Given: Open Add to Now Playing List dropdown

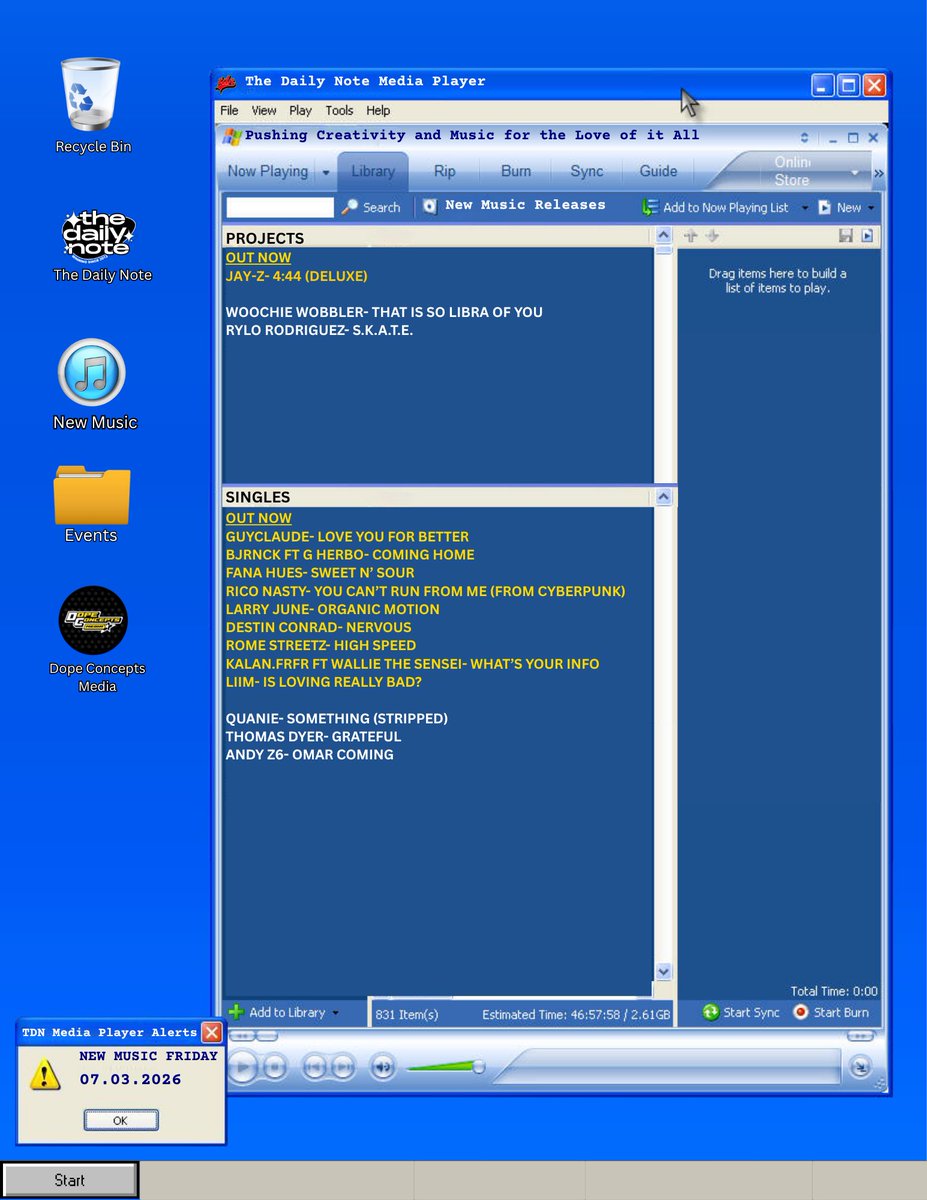Looking at the screenshot, I should pyautogui.click(x=805, y=208).
